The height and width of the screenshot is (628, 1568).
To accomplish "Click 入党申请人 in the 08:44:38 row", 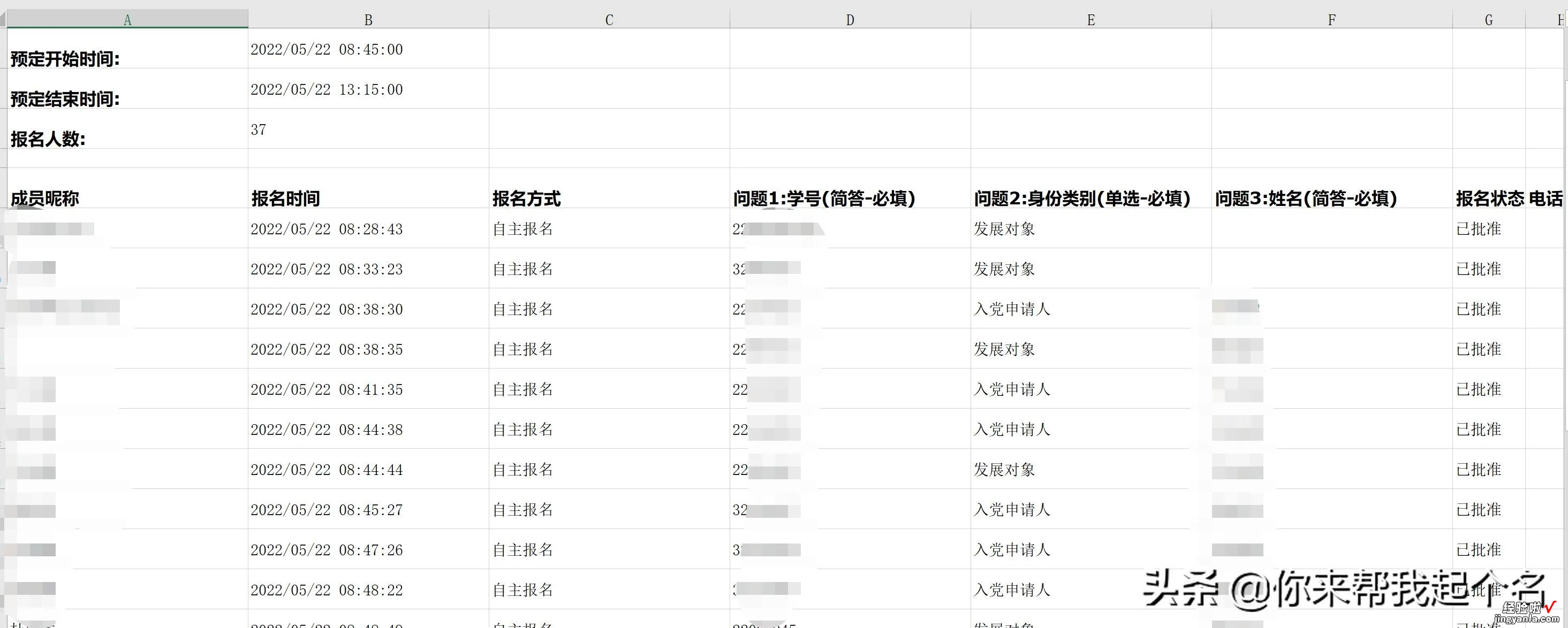I will [x=1012, y=430].
